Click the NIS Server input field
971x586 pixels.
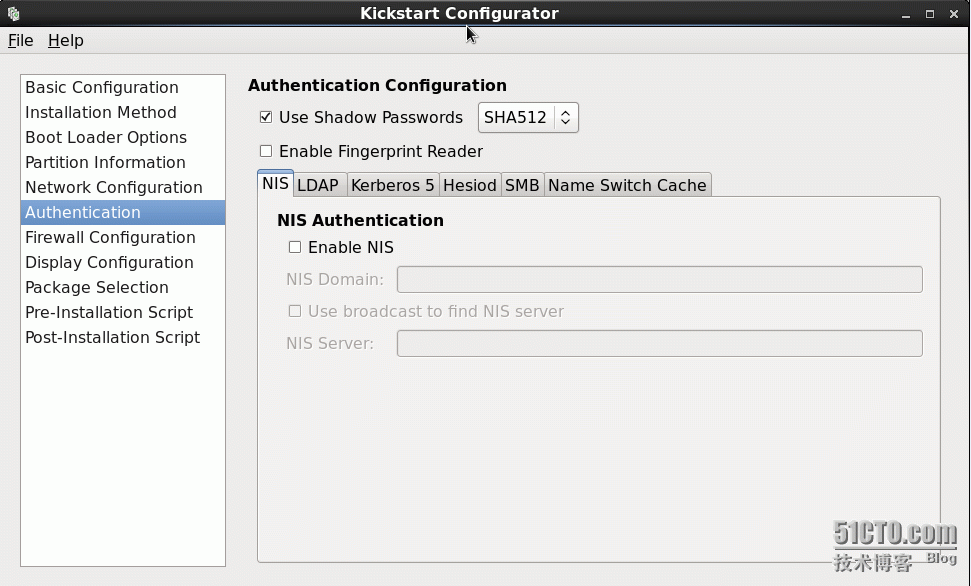[x=660, y=343]
